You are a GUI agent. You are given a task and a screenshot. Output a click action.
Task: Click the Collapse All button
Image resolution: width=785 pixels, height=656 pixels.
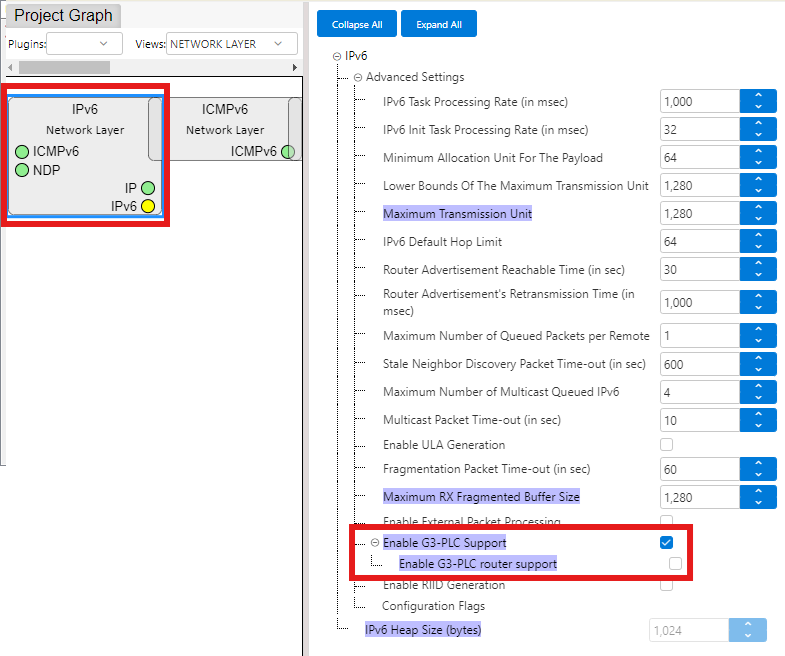click(x=357, y=24)
